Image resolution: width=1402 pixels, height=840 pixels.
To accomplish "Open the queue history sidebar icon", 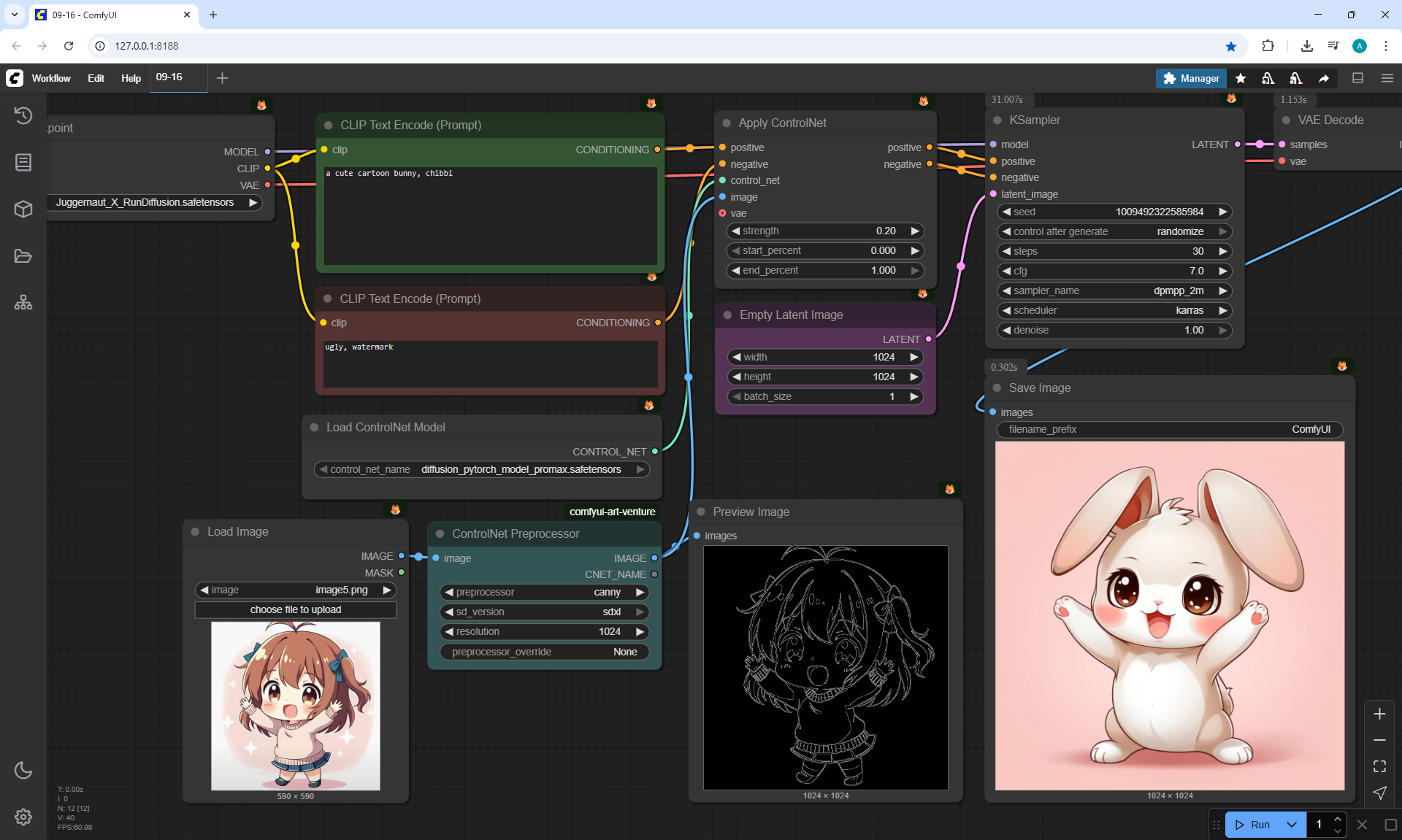I will pyautogui.click(x=23, y=115).
